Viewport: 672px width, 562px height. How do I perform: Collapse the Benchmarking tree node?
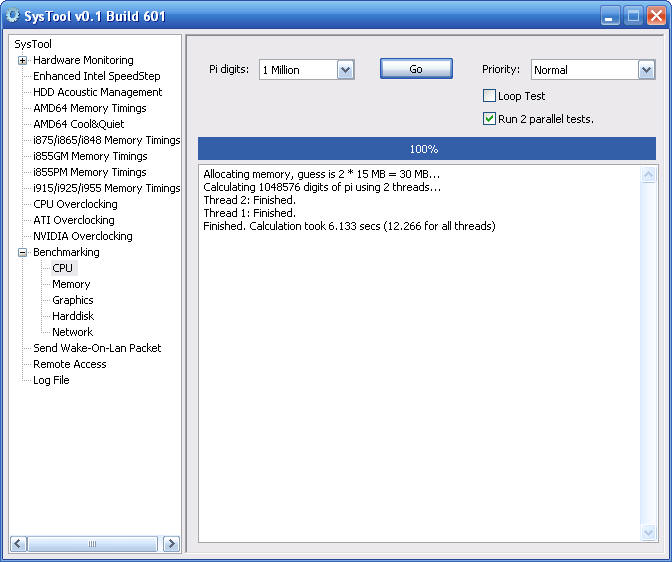pos(22,252)
